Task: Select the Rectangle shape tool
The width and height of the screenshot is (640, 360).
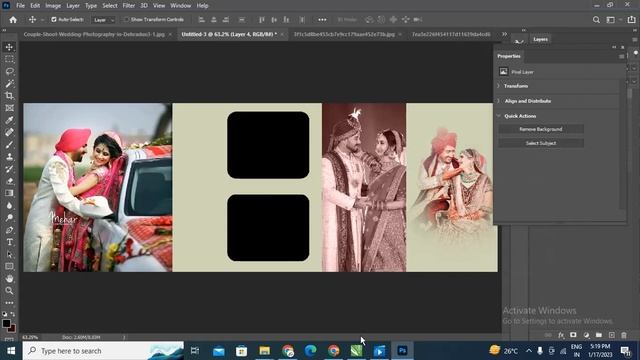Action: point(9,267)
